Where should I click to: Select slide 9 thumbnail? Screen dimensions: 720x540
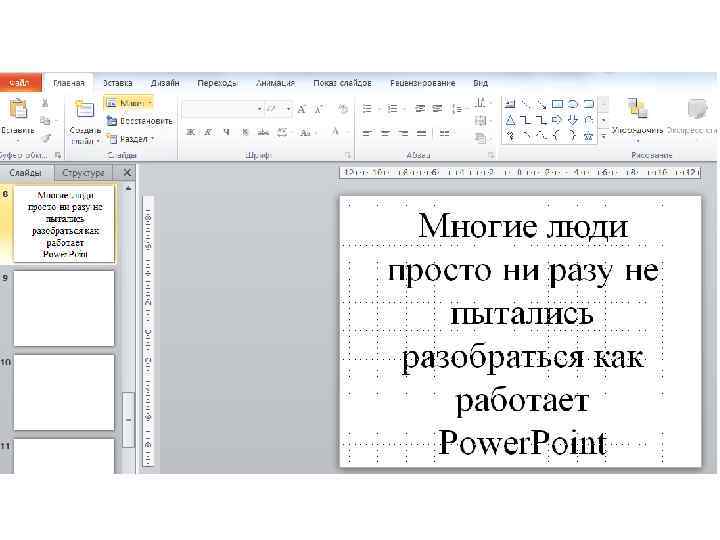64,308
